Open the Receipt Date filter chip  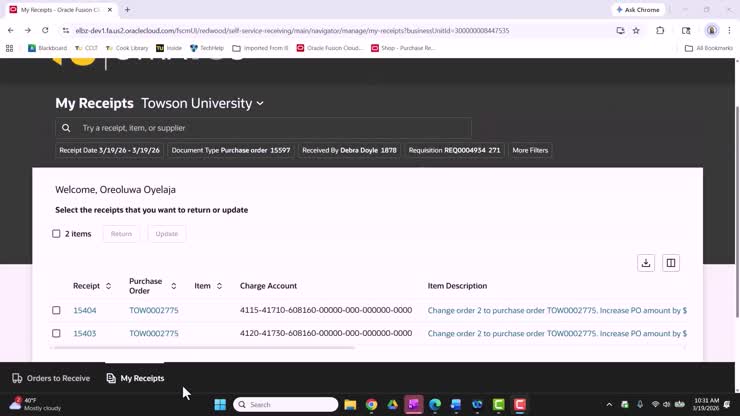(x=109, y=150)
